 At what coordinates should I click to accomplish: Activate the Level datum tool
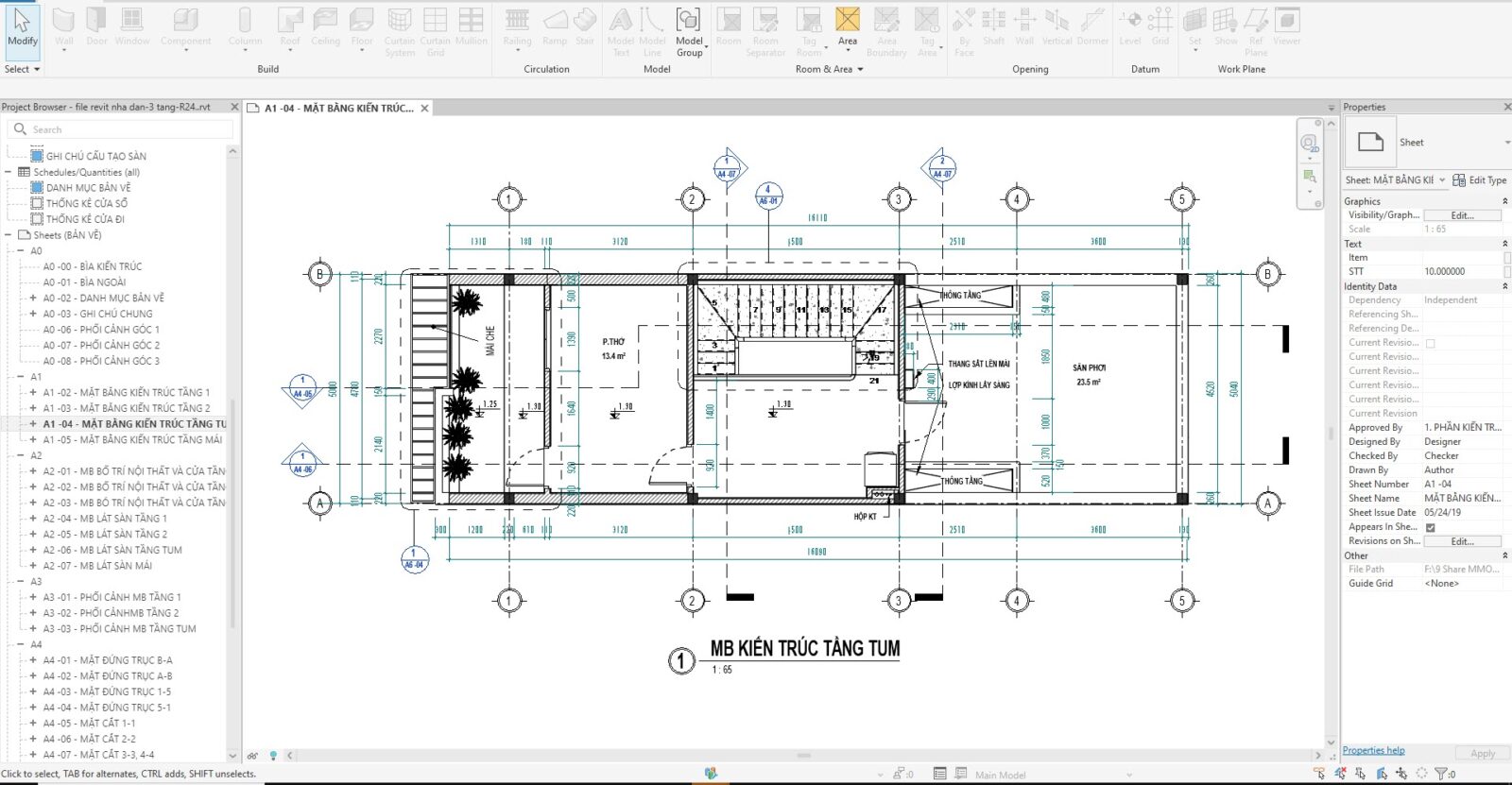(1130, 27)
